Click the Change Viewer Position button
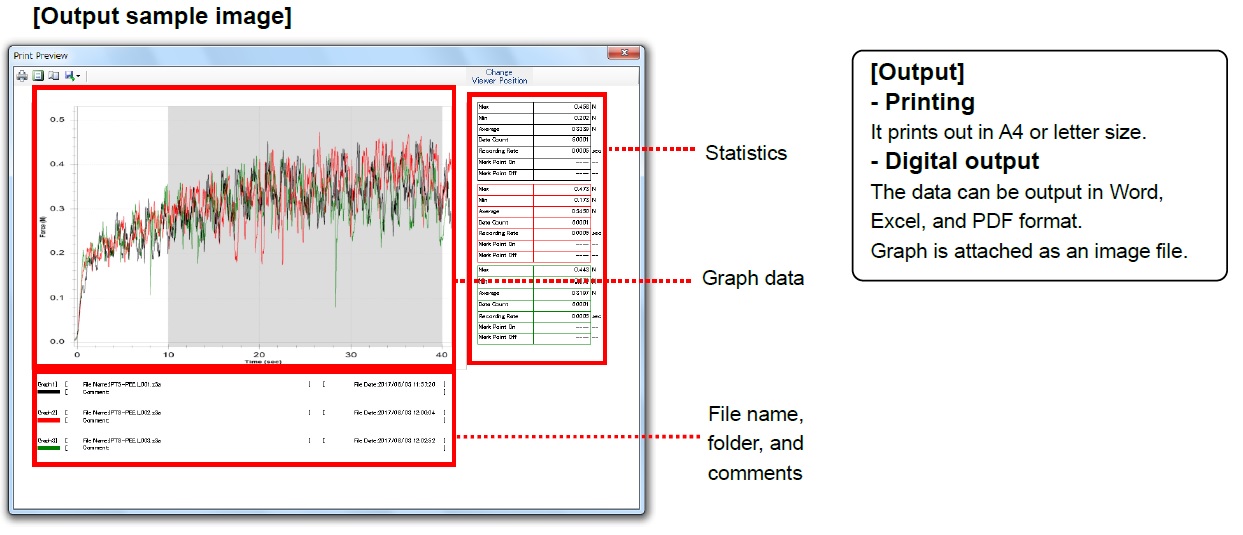 (498, 75)
